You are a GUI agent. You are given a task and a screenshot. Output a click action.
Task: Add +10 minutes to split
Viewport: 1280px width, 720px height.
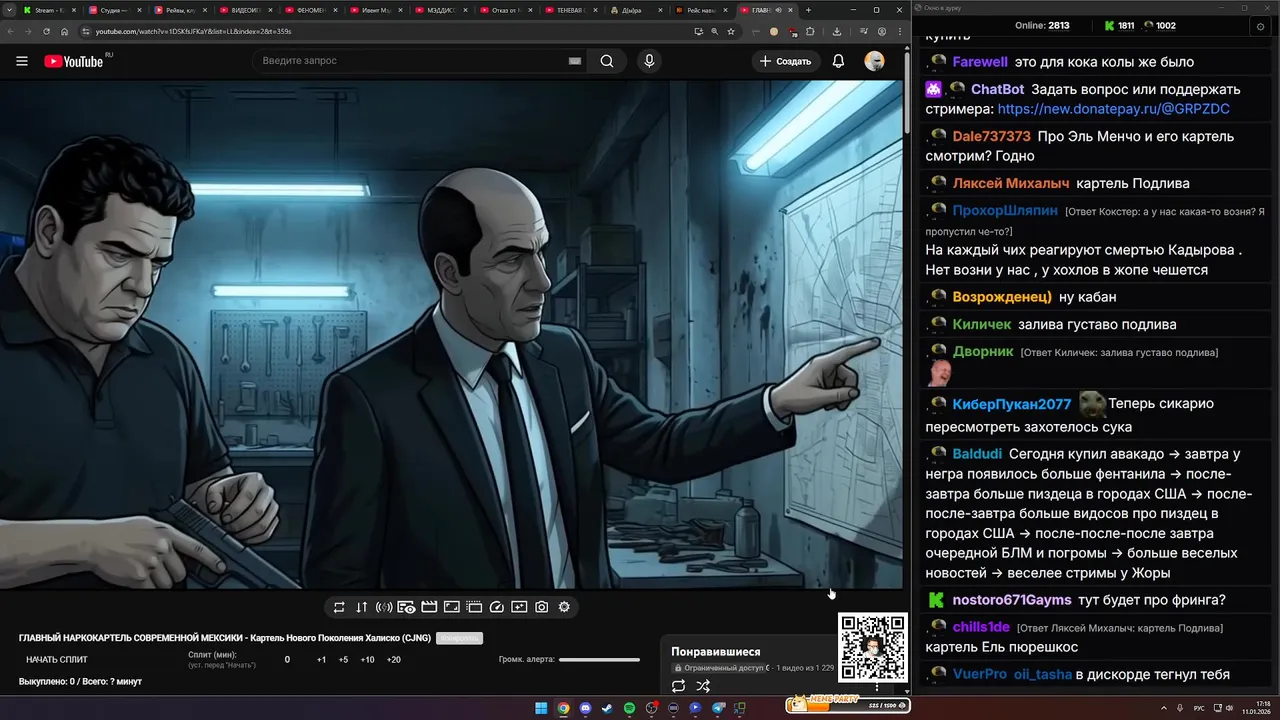tap(367, 660)
